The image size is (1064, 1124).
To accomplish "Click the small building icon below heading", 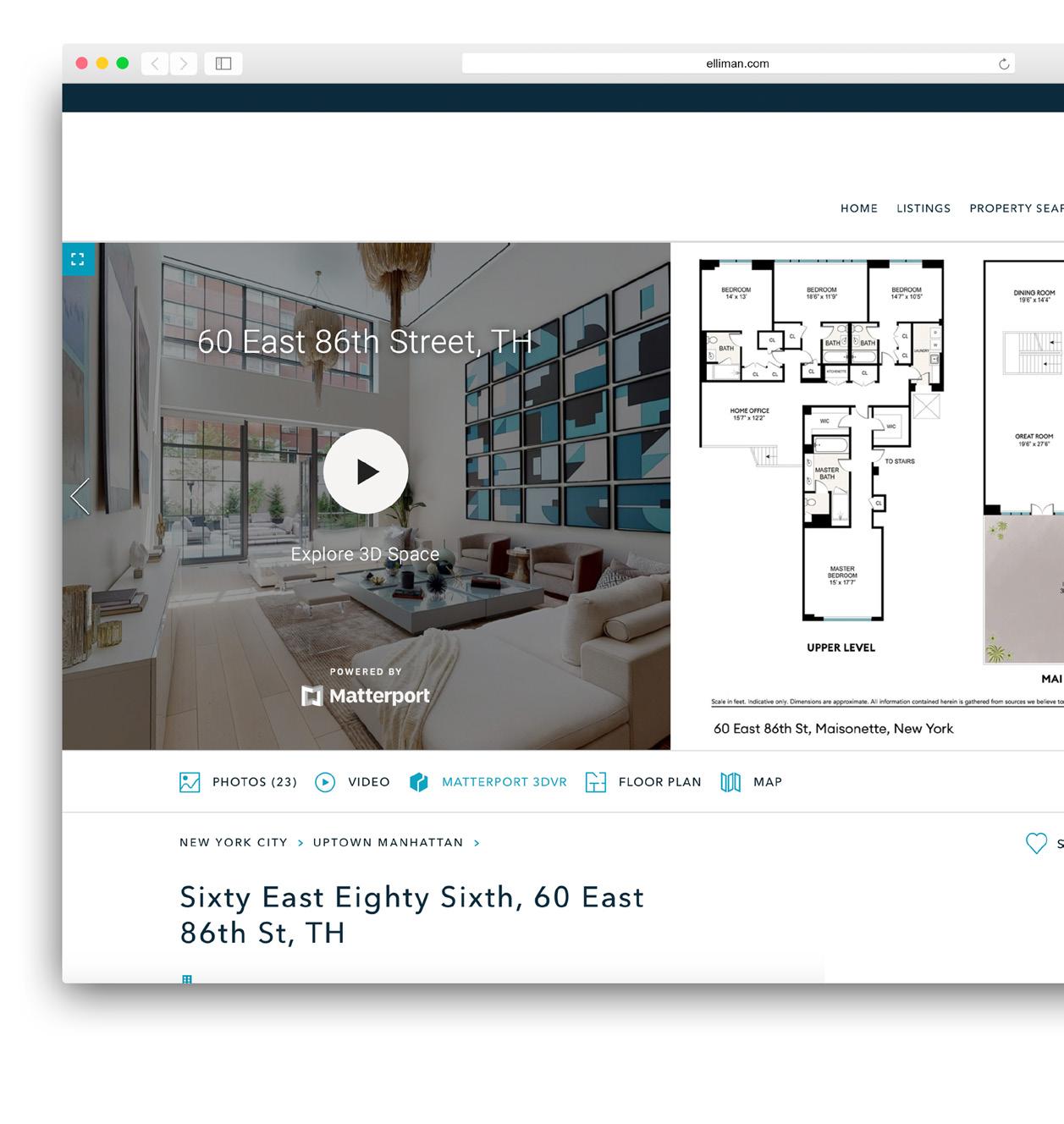I will click(x=187, y=979).
